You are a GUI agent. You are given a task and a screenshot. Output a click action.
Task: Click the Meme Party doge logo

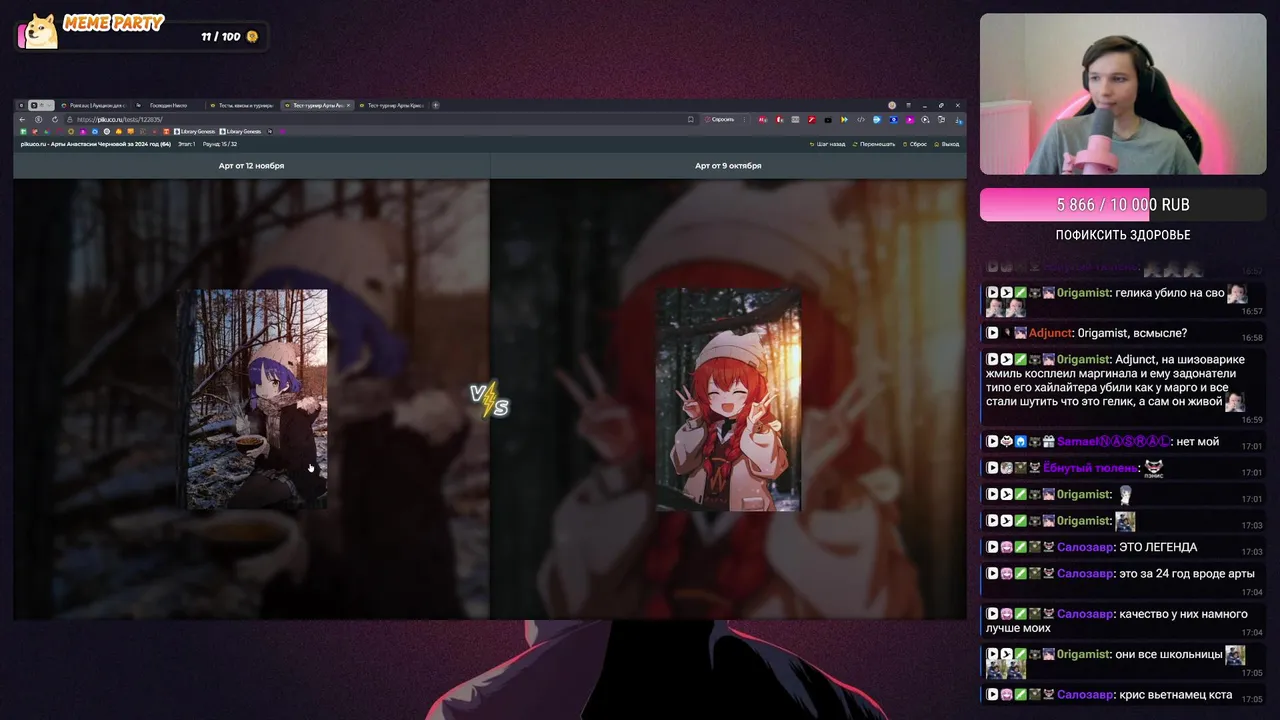point(40,31)
